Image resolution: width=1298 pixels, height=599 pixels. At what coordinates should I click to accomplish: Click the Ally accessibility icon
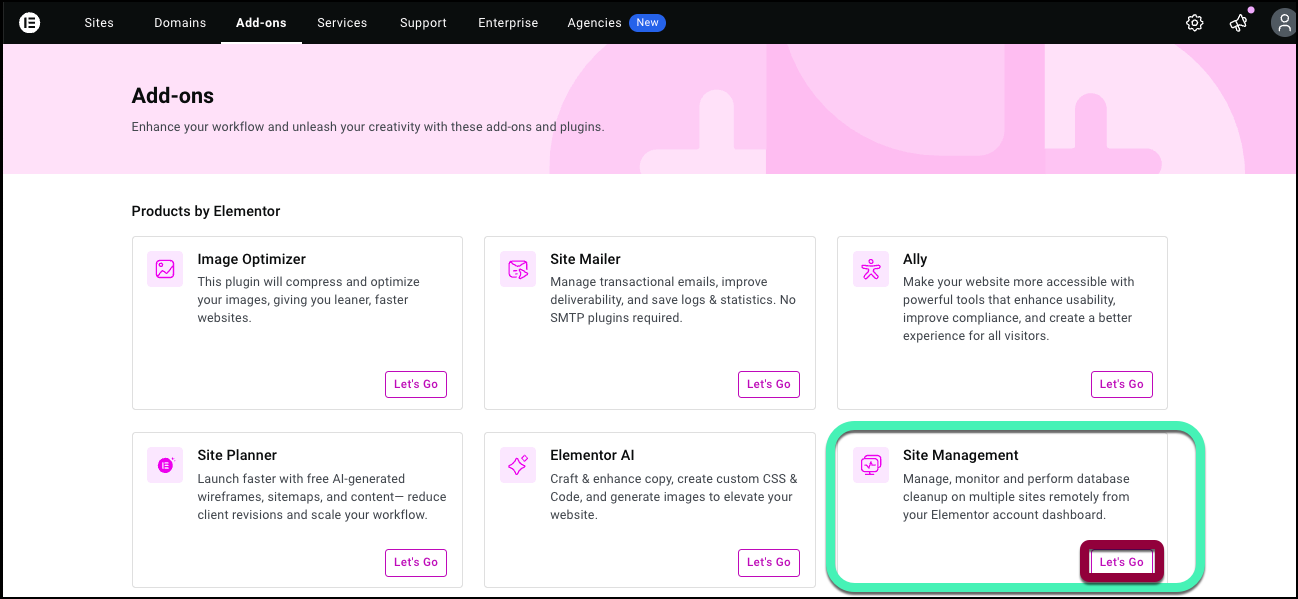click(870, 269)
